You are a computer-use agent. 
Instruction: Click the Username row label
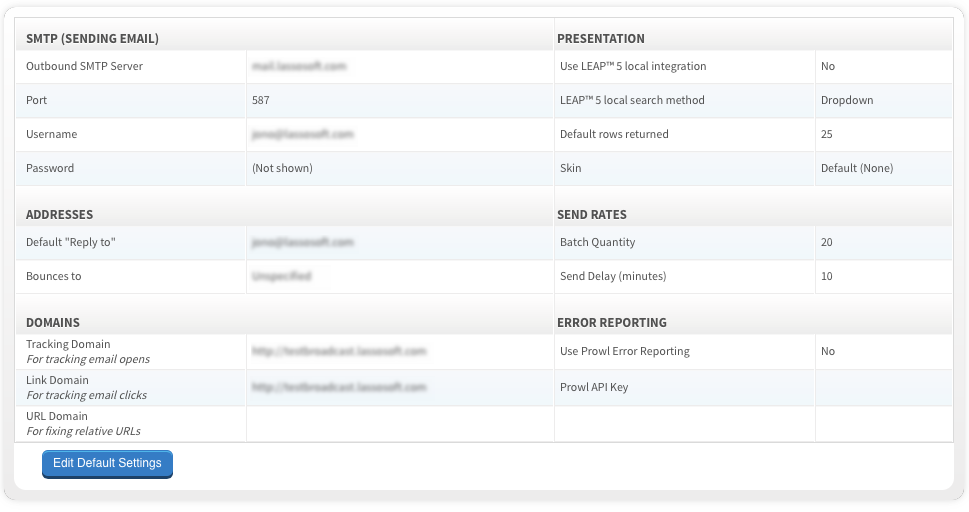(x=51, y=134)
